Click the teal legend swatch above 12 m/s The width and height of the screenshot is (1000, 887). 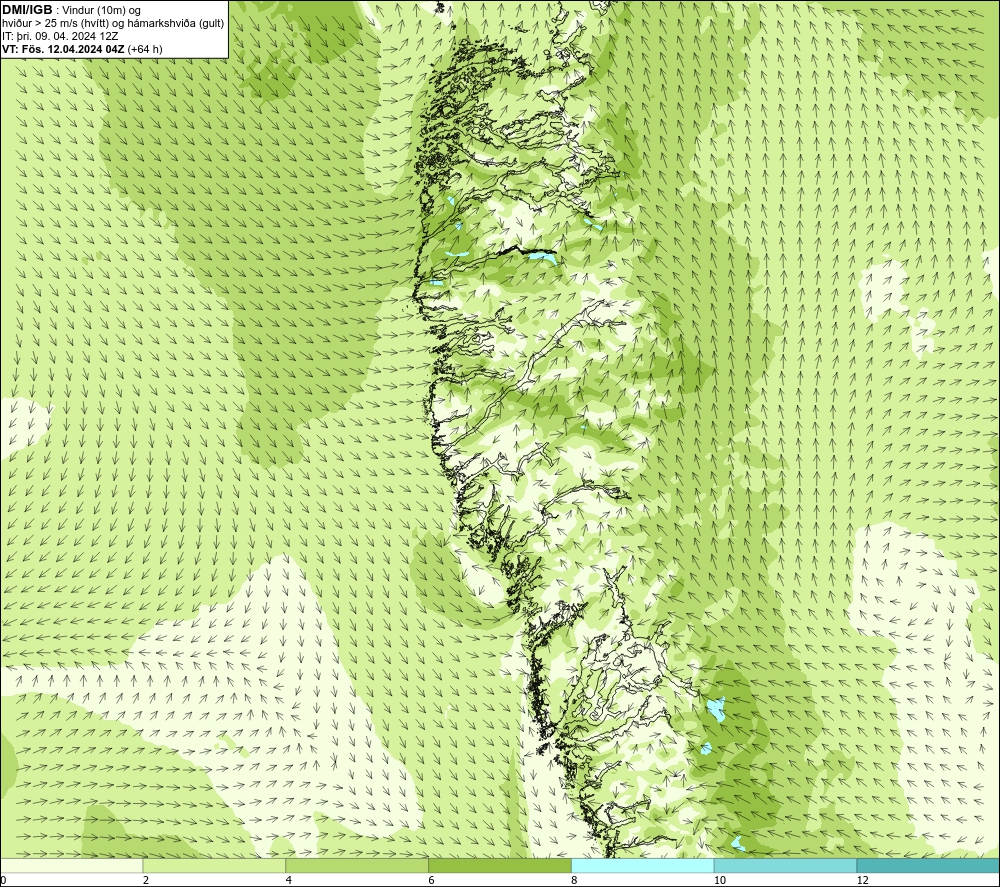point(928,865)
